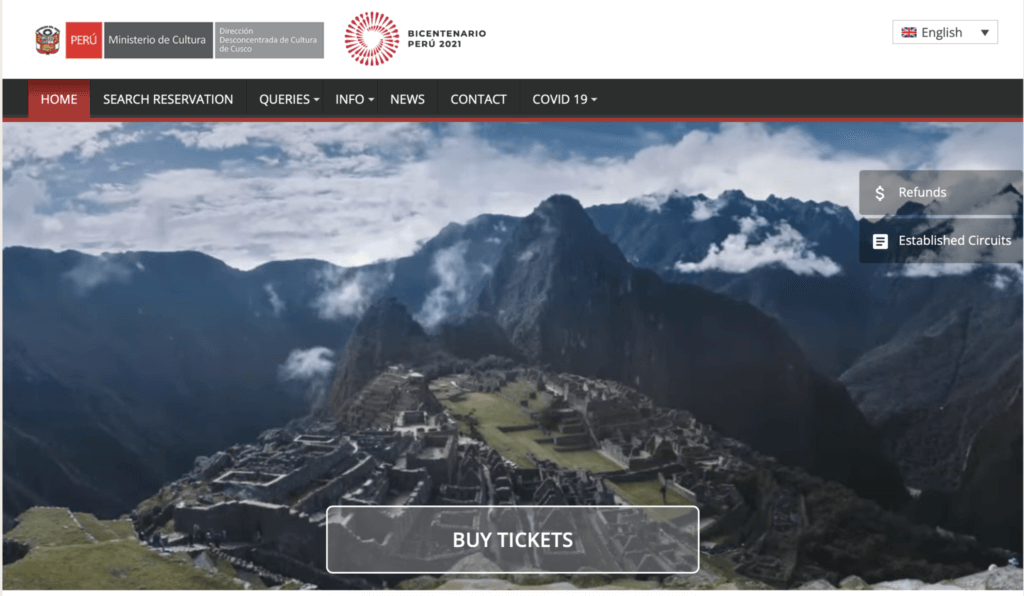Open the English language dropdown
This screenshot has height=596, width=1024.
click(944, 32)
